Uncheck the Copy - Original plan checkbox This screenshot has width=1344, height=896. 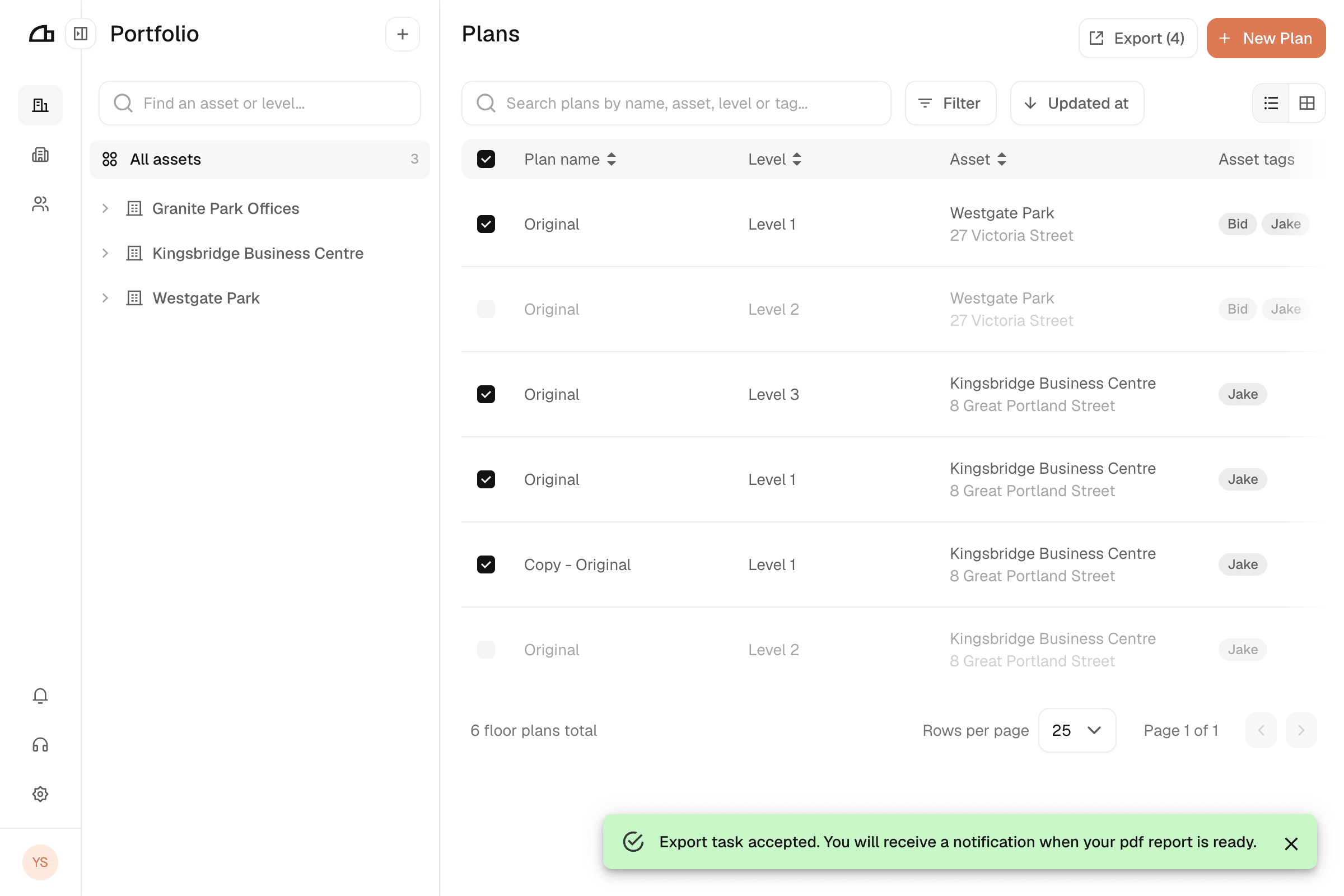(486, 564)
